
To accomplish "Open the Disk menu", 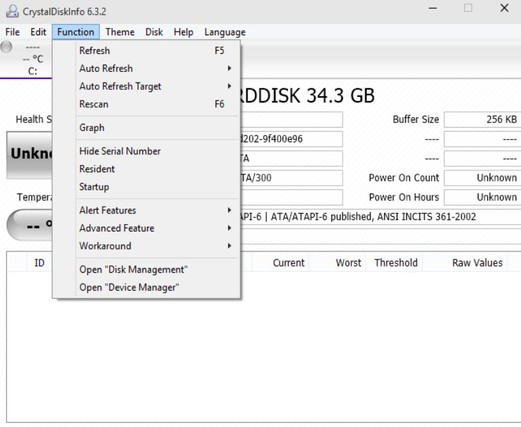I will (154, 32).
